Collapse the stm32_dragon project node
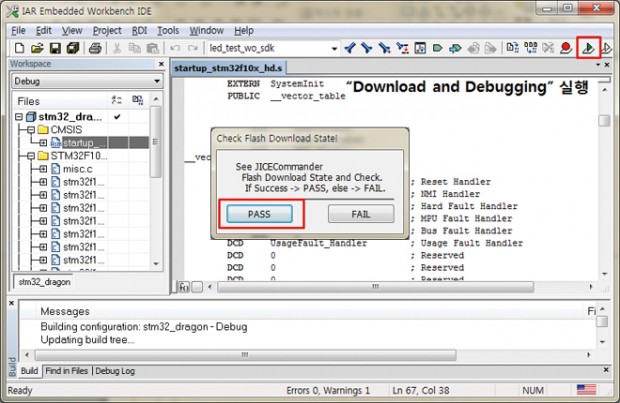This screenshot has height=403, width=620. (19, 117)
